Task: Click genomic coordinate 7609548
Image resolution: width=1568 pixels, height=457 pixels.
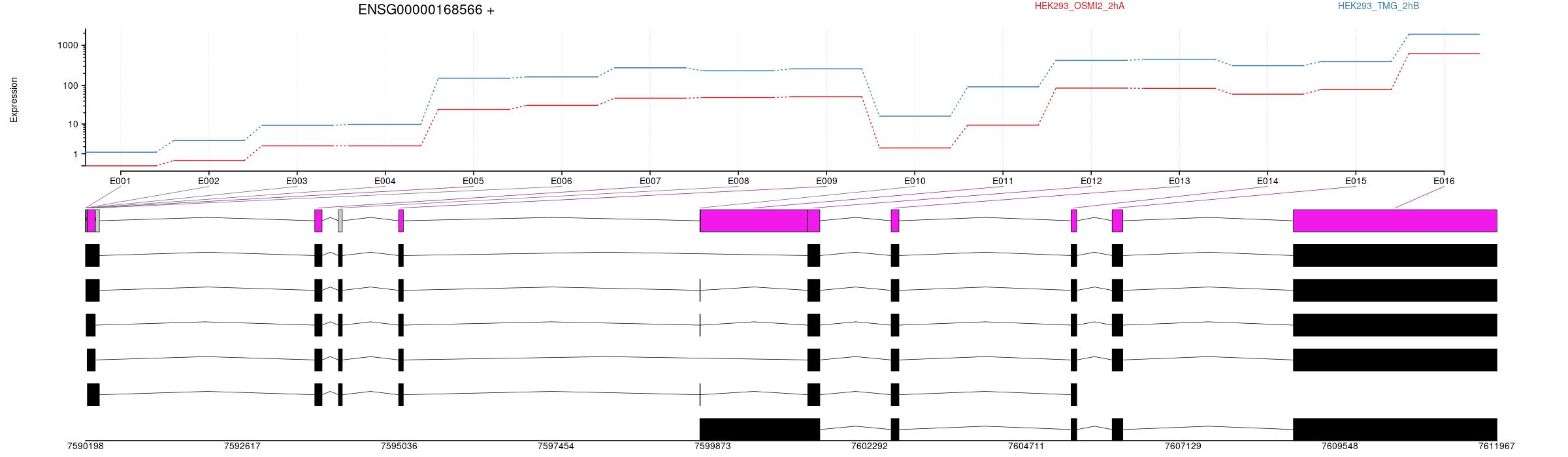Action: pyautogui.click(x=1340, y=447)
